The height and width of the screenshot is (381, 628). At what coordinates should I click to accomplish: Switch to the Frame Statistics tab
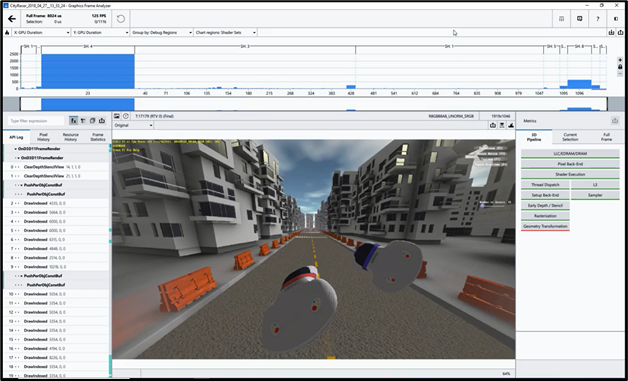pos(98,137)
